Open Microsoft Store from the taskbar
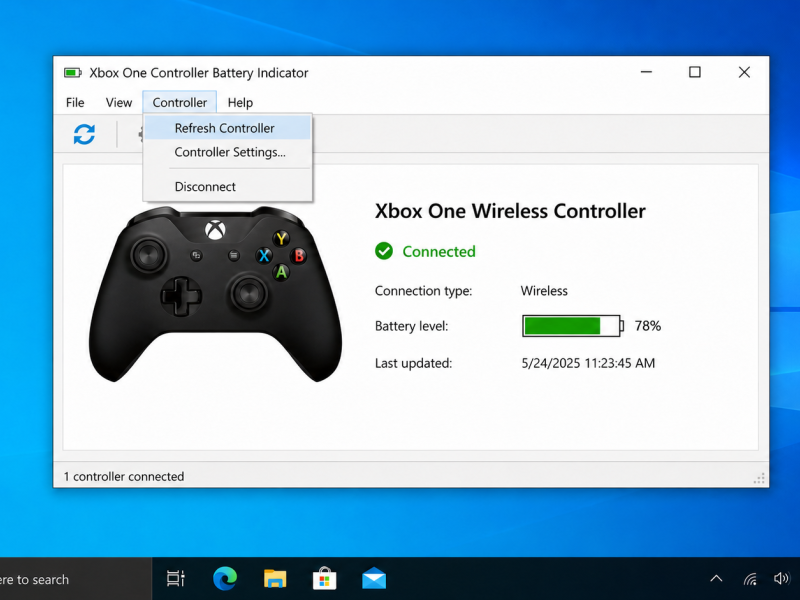This screenshot has width=800, height=600. point(324,579)
